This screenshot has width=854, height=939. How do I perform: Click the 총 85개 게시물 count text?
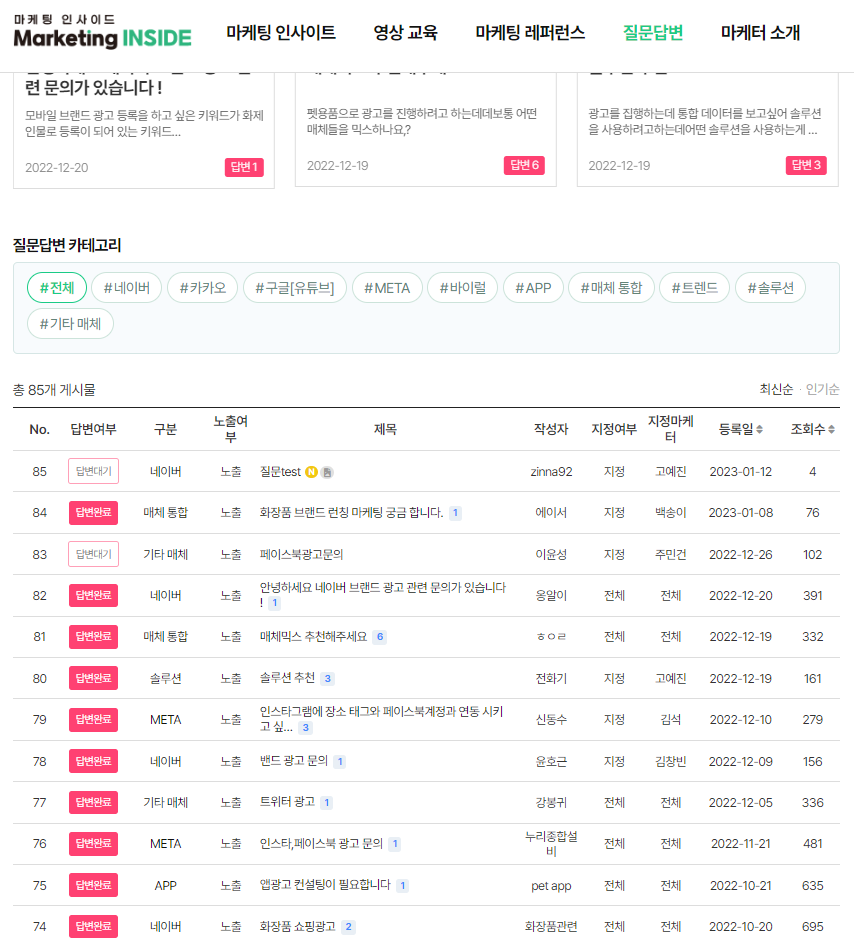click(54, 390)
